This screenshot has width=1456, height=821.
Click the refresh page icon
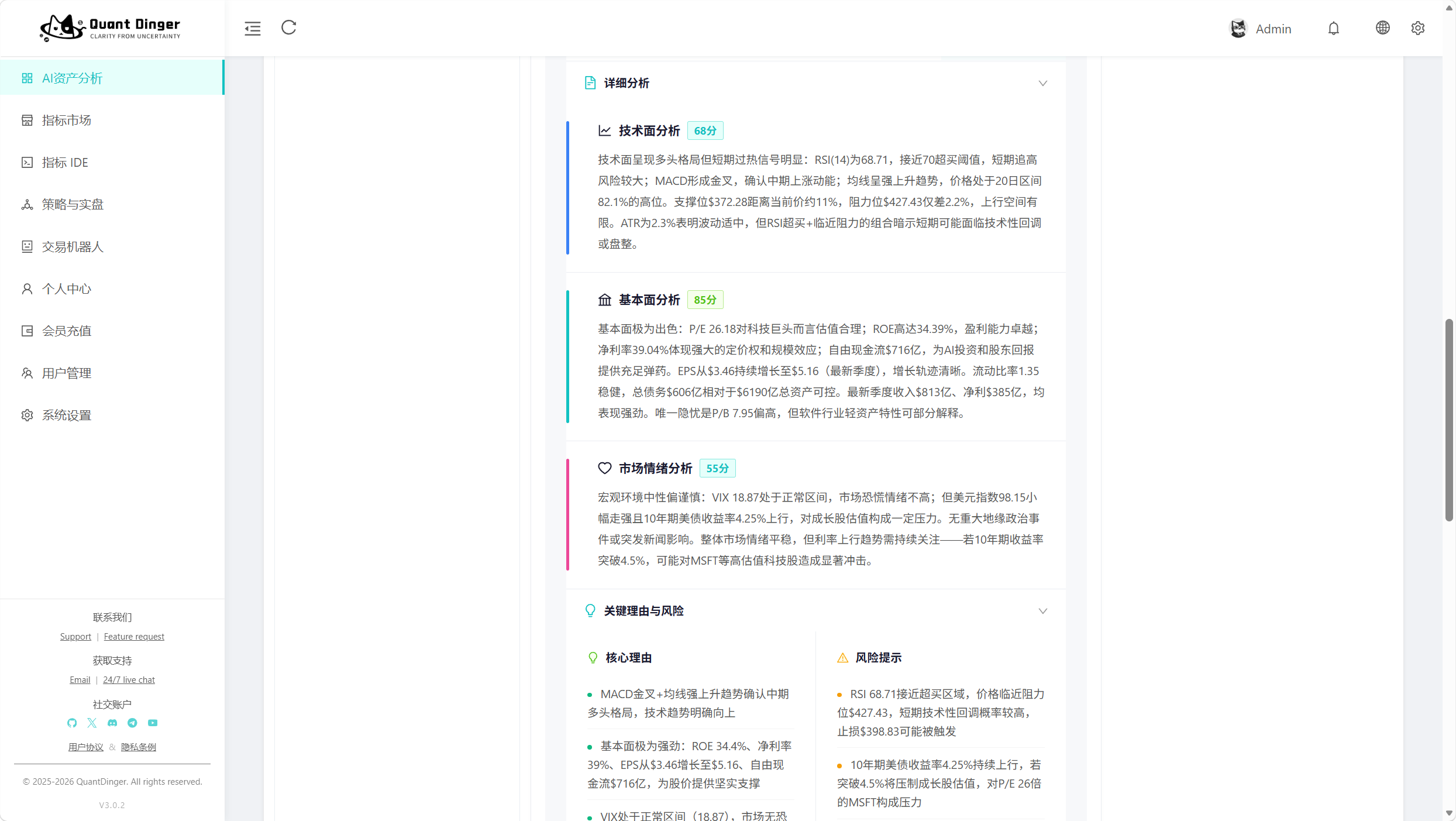[x=289, y=28]
